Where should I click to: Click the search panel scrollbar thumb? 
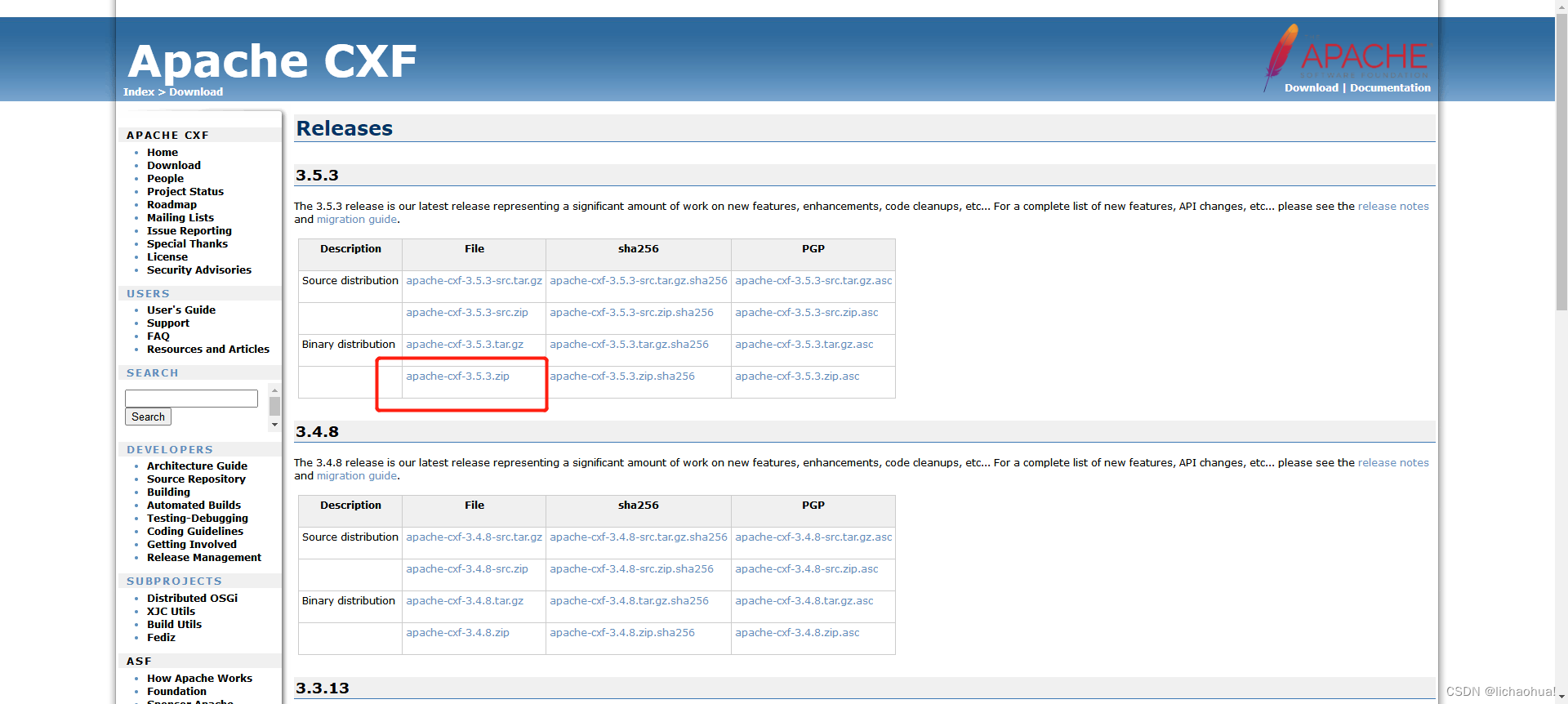tap(274, 406)
